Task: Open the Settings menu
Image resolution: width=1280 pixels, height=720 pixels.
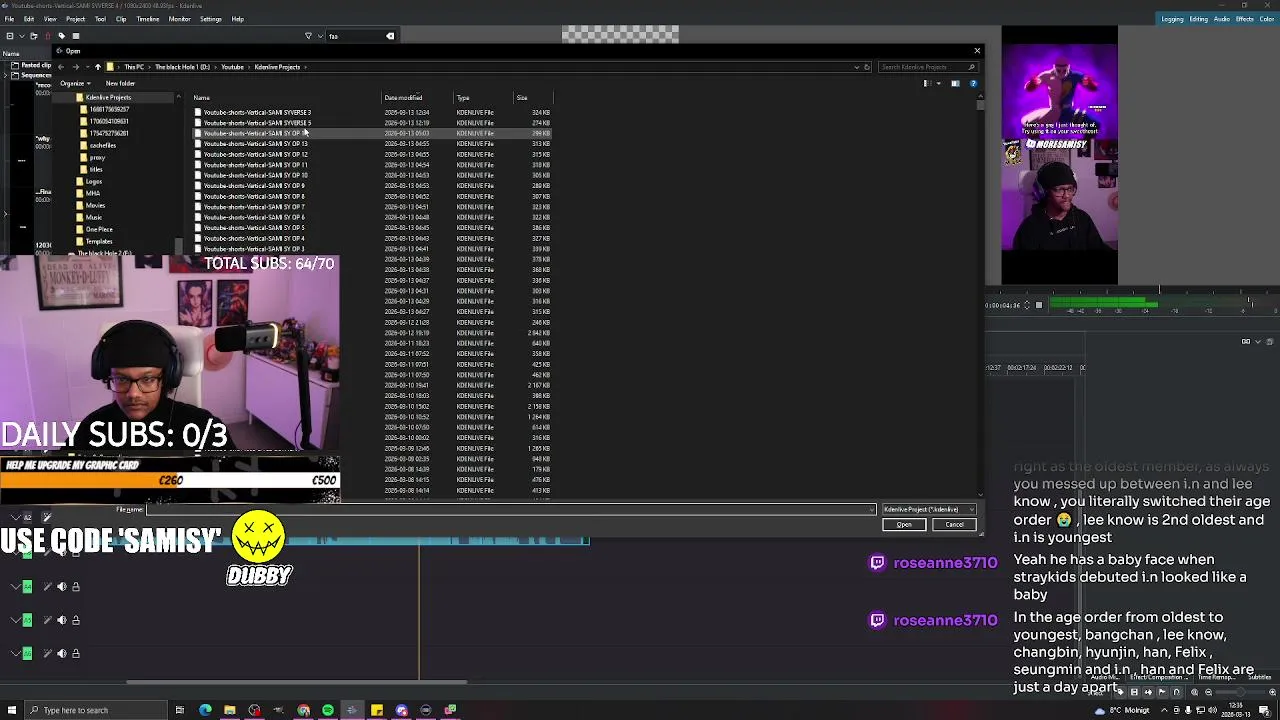Action: 211,19
